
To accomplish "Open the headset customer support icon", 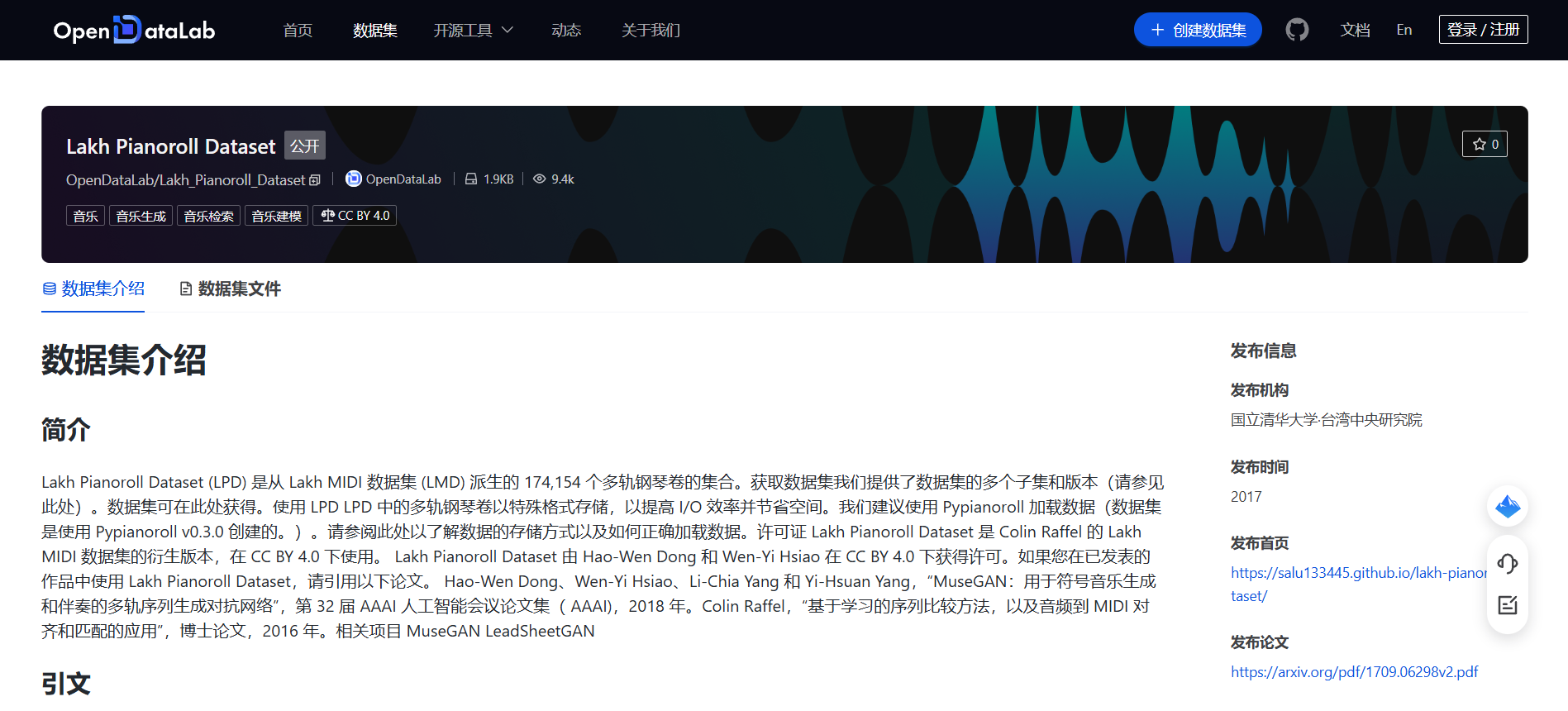I will [x=1508, y=564].
